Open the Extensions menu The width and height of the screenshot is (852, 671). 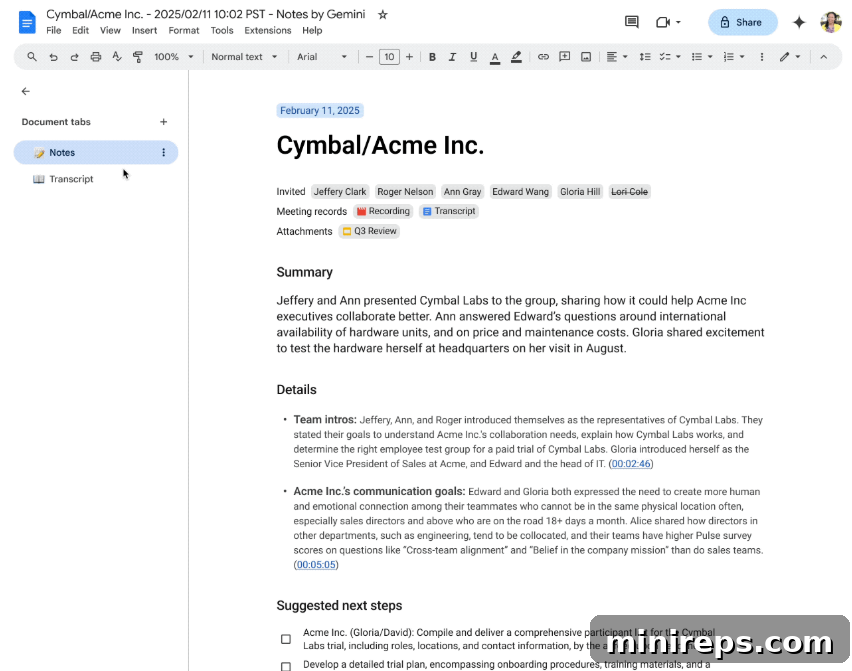click(x=268, y=30)
